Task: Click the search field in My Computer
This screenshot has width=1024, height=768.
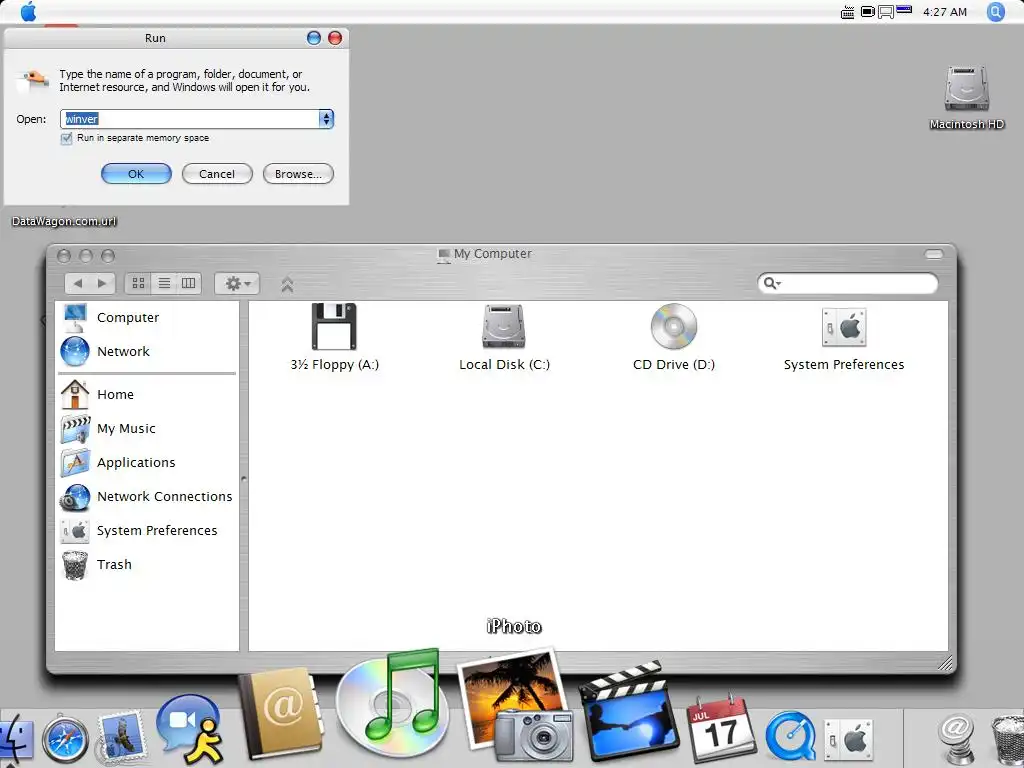Action: pyautogui.click(x=848, y=283)
